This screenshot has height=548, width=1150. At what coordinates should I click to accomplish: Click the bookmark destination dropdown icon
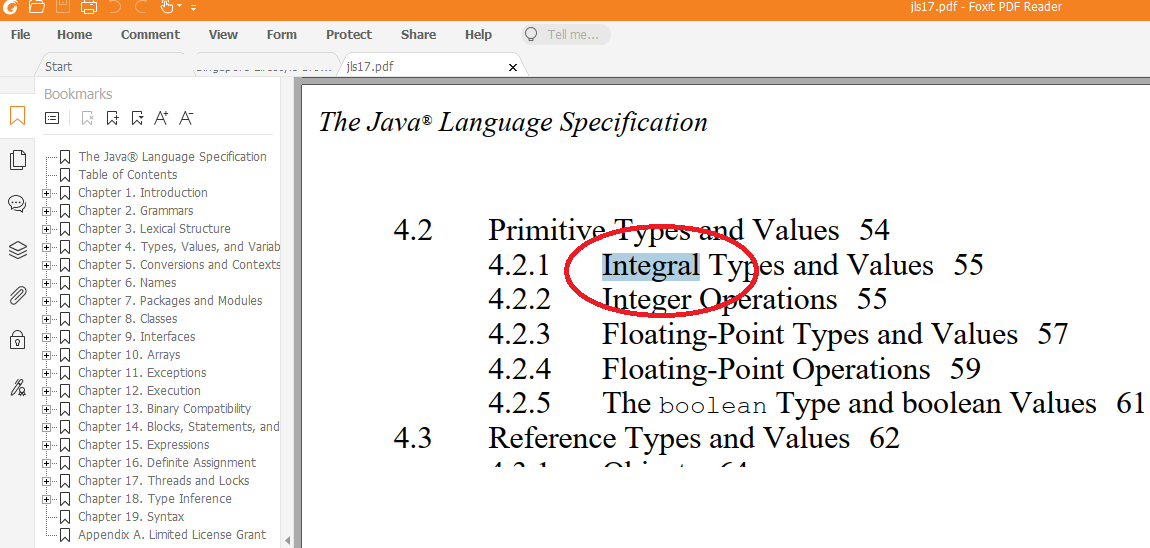coord(136,117)
